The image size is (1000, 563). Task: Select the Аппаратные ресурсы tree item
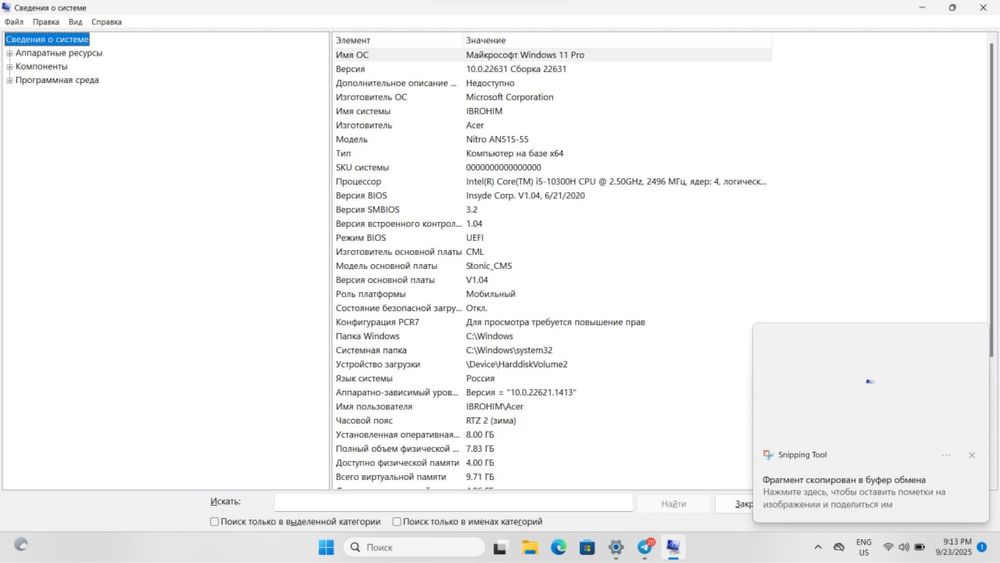click(x=59, y=54)
